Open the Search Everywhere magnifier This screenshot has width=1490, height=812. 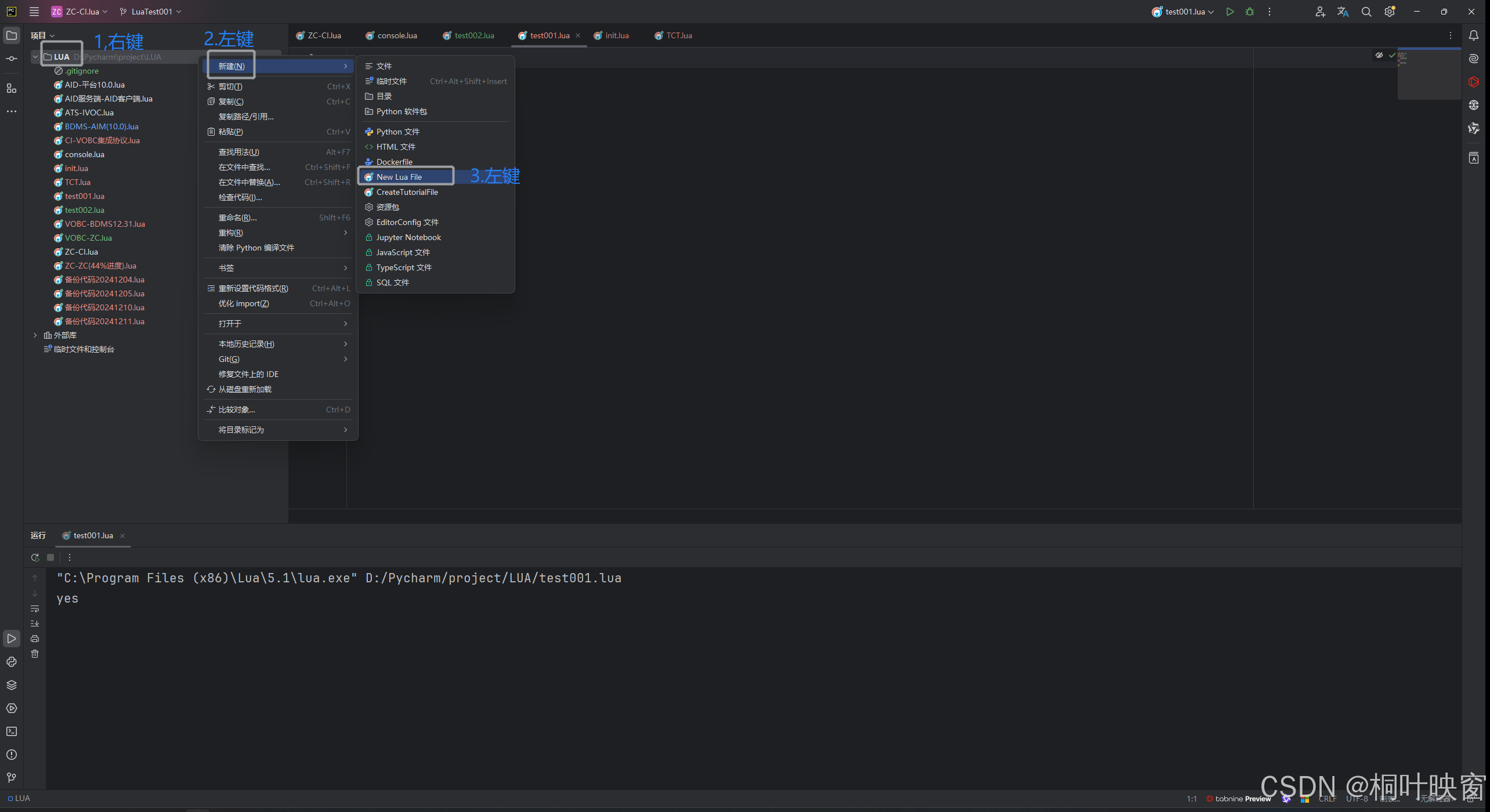click(x=1366, y=12)
